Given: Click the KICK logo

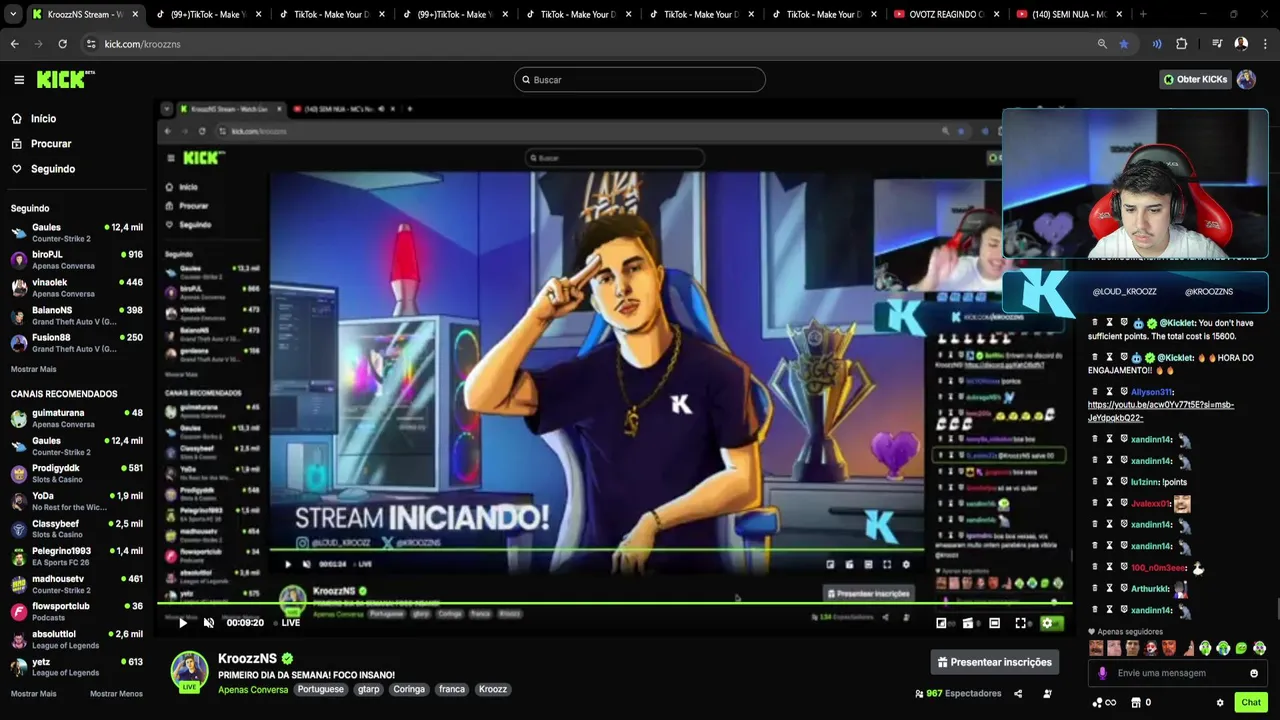Looking at the screenshot, I should pyautogui.click(x=65, y=79).
